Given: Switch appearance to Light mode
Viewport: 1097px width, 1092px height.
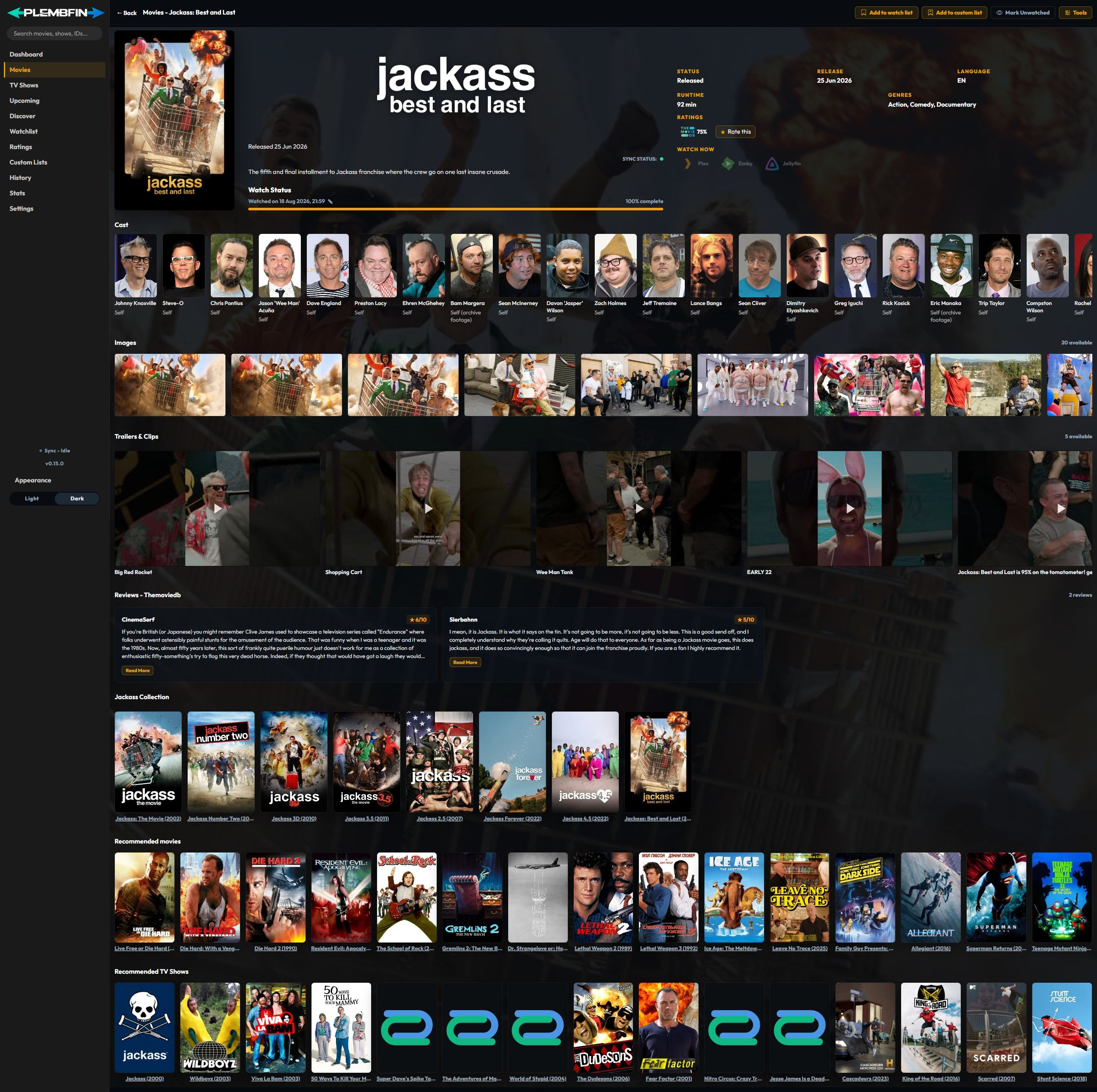Looking at the screenshot, I should (x=32, y=498).
